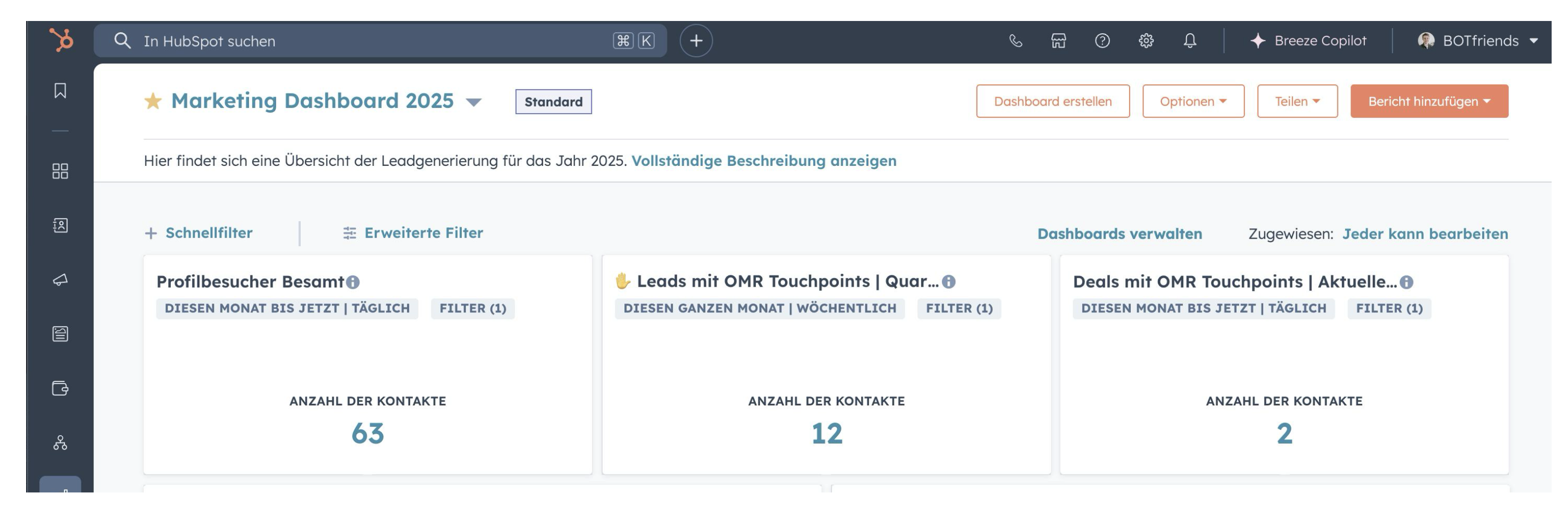
Task: Open Erweiterte Filter
Action: [413, 233]
